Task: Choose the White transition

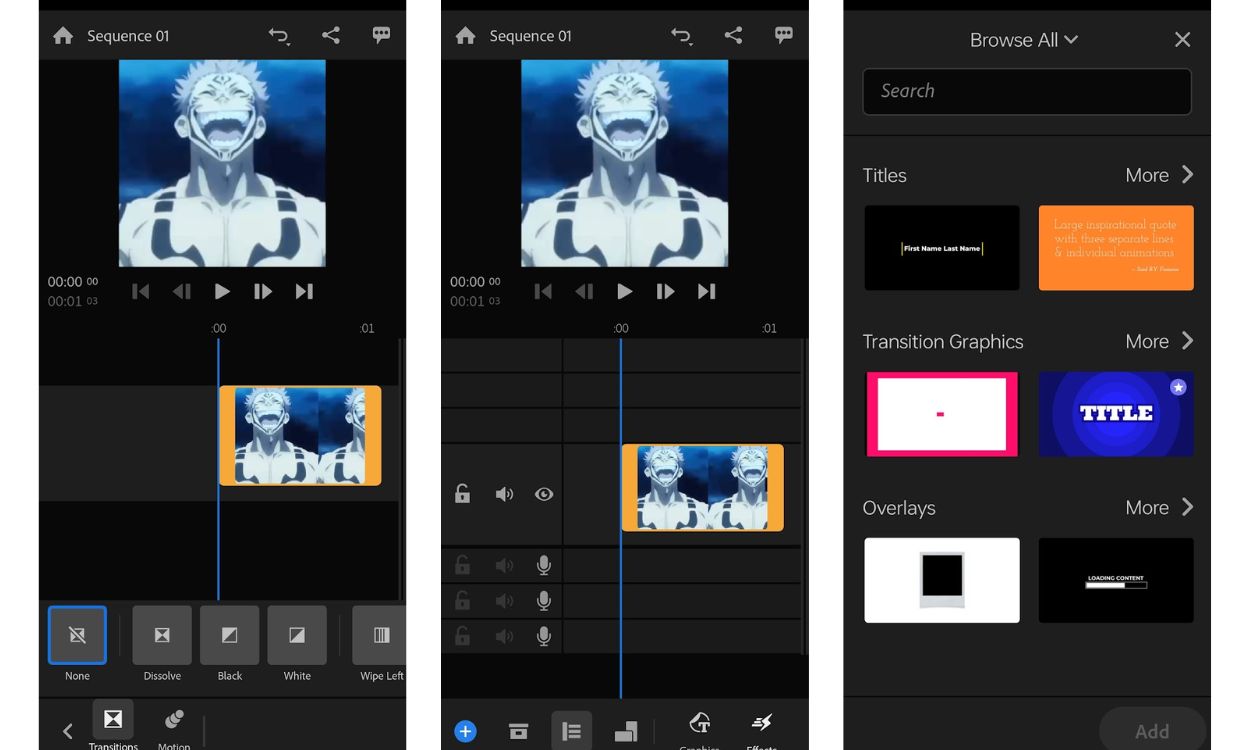Action: (x=297, y=635)
